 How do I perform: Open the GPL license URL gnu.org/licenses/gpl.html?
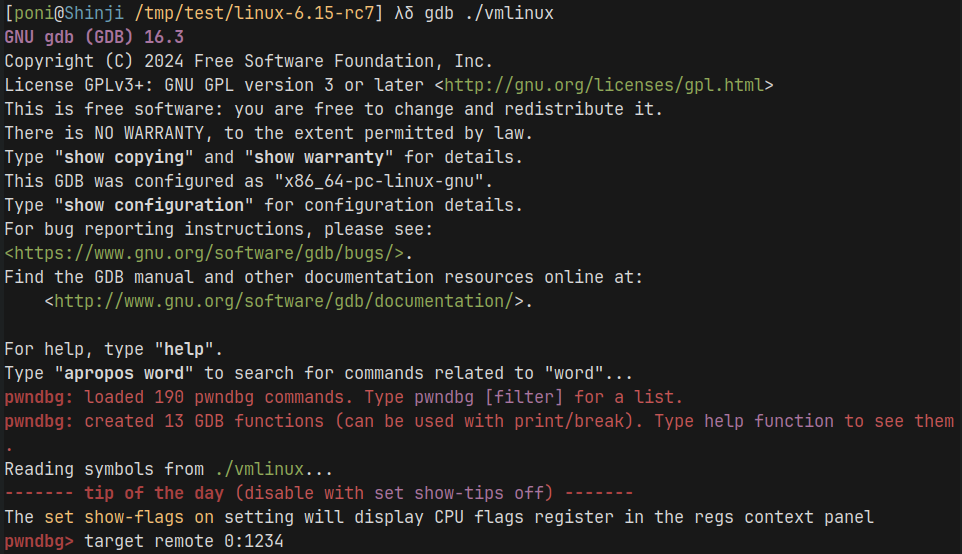[608, 85]
